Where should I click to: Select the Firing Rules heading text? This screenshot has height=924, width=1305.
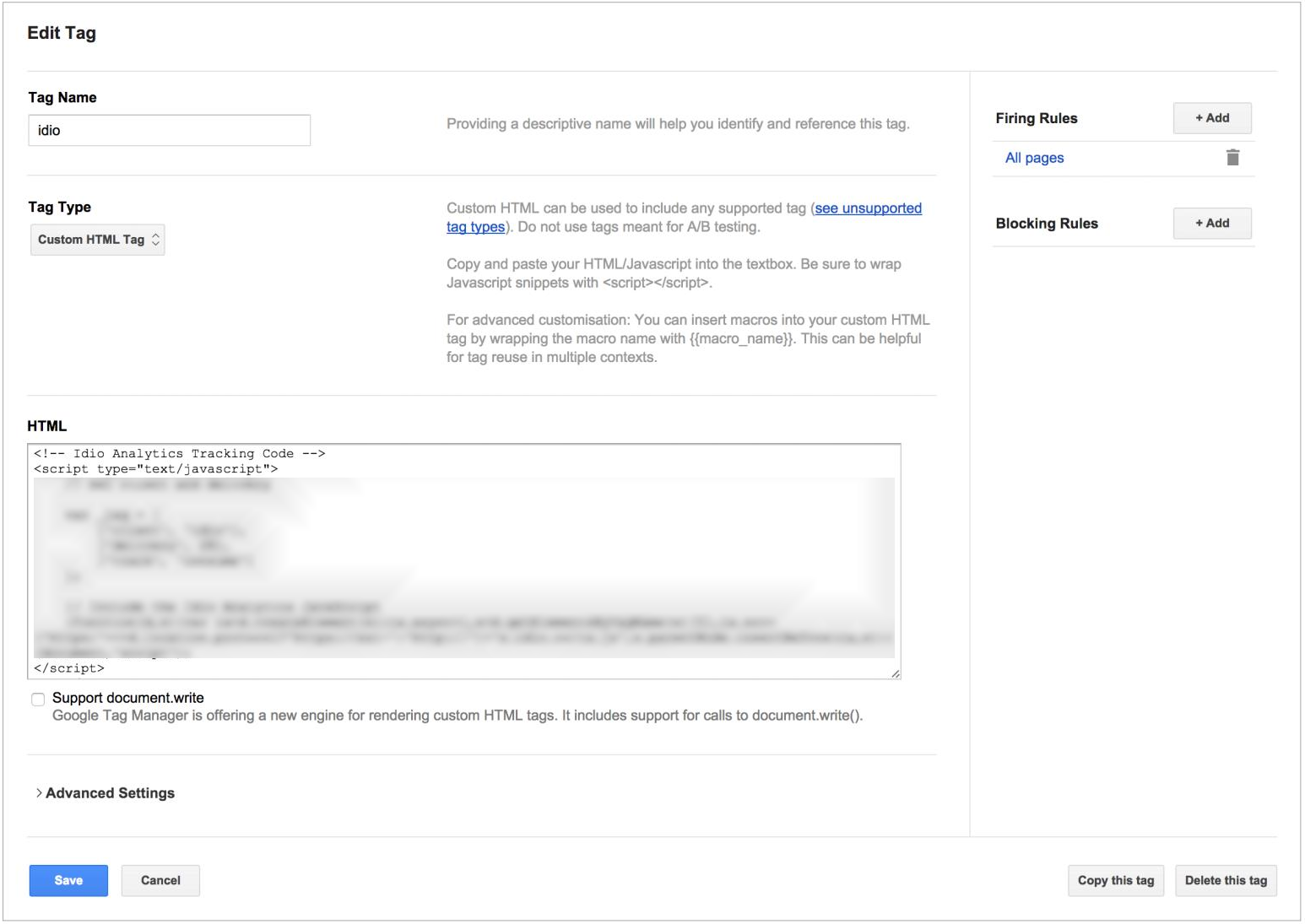[x=1036, y=118]
